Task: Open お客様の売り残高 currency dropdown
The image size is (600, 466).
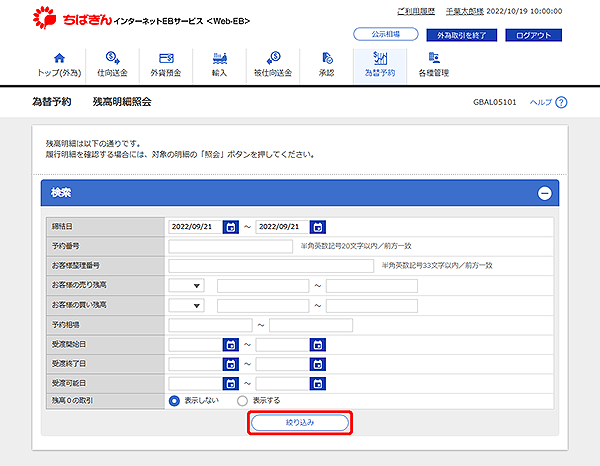Action: click(186, 285)
